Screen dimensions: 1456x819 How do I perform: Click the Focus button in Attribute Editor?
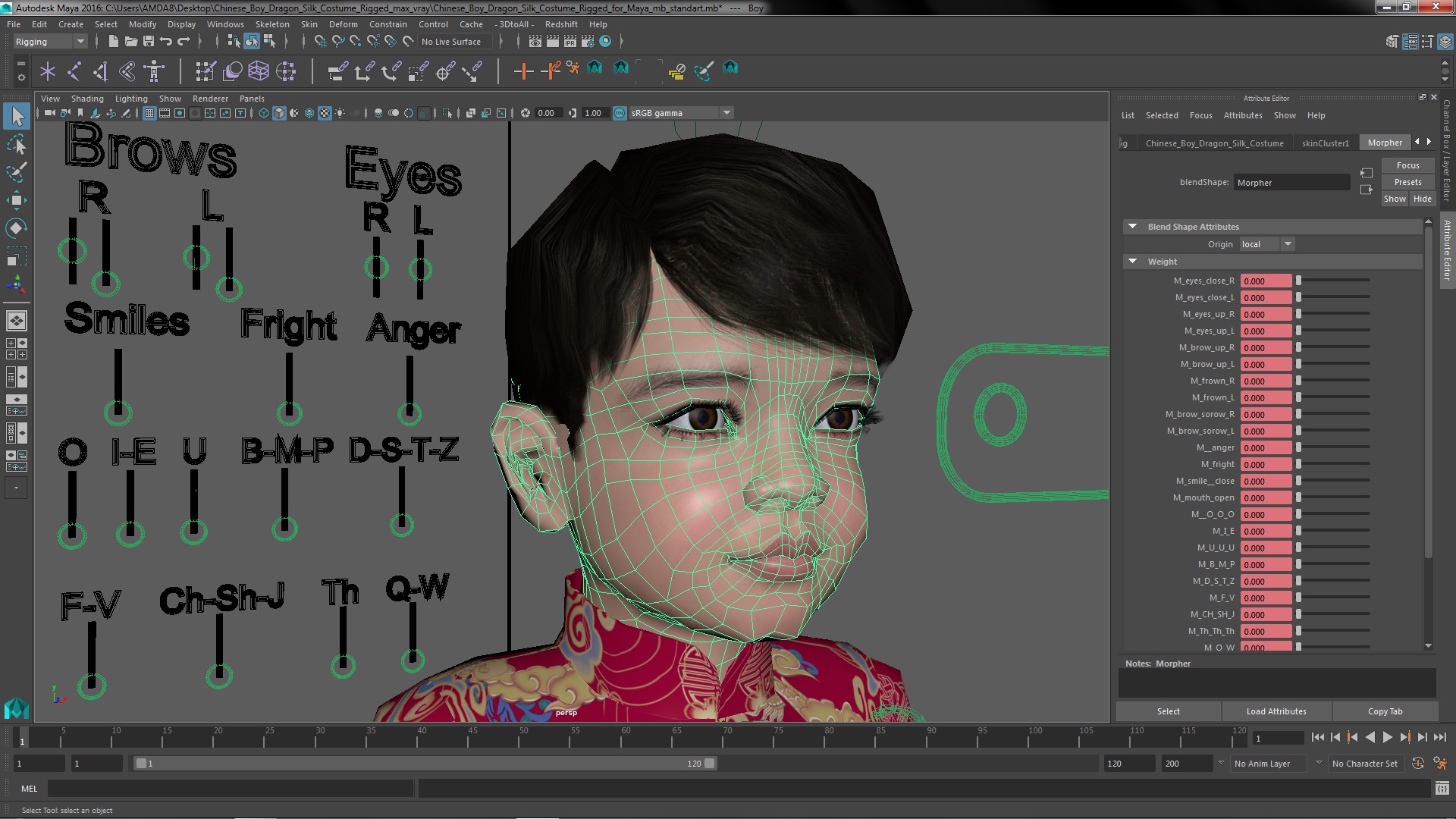(x=1407, y=165)
